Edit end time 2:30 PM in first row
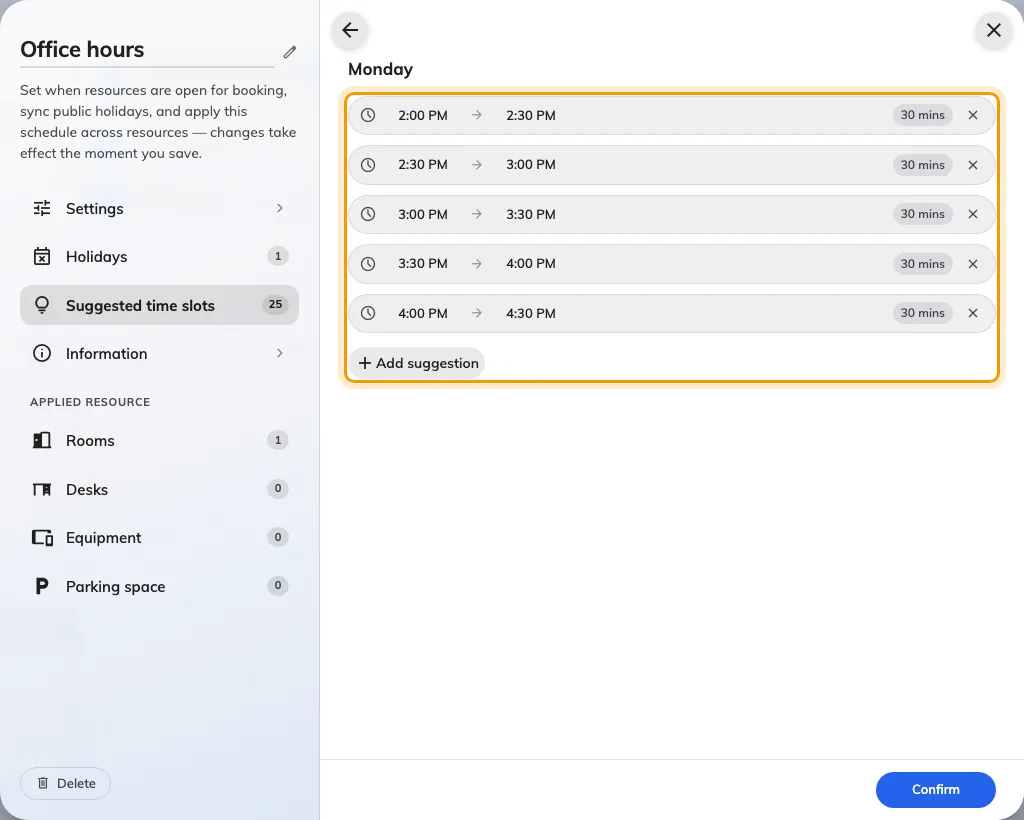This screenshot has height=820, width=1024. [530, 115]
